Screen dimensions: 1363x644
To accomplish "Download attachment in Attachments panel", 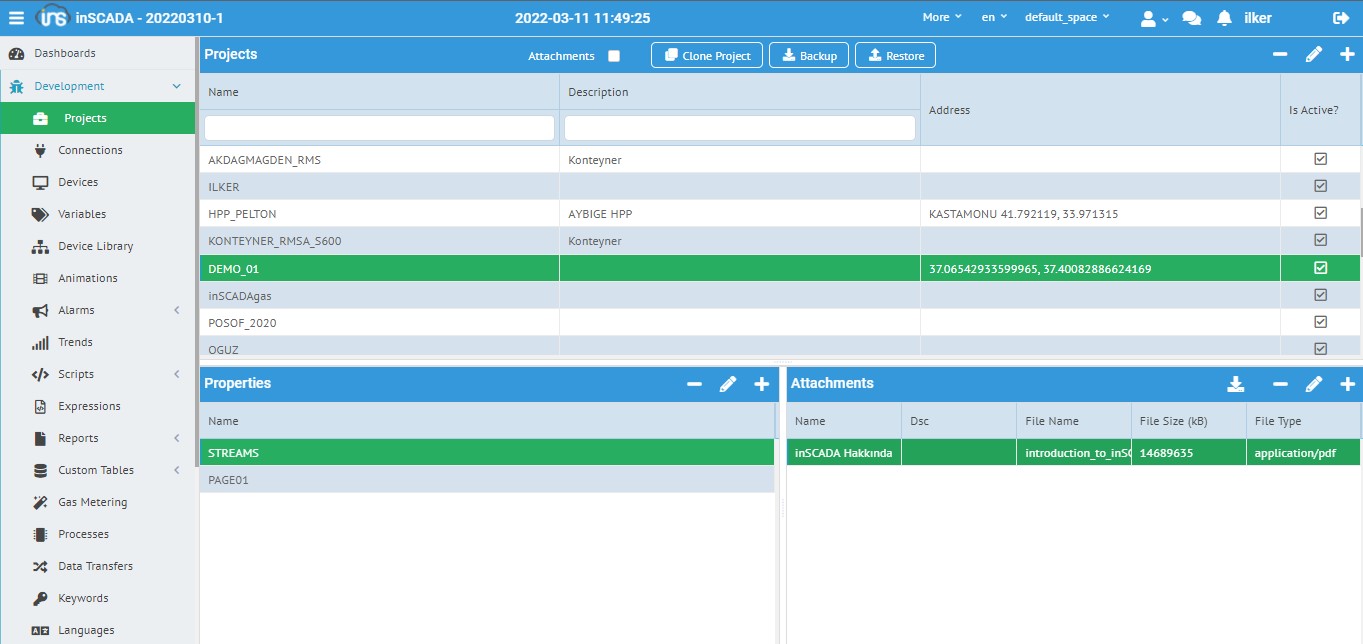I will [x=1235, y=384].
